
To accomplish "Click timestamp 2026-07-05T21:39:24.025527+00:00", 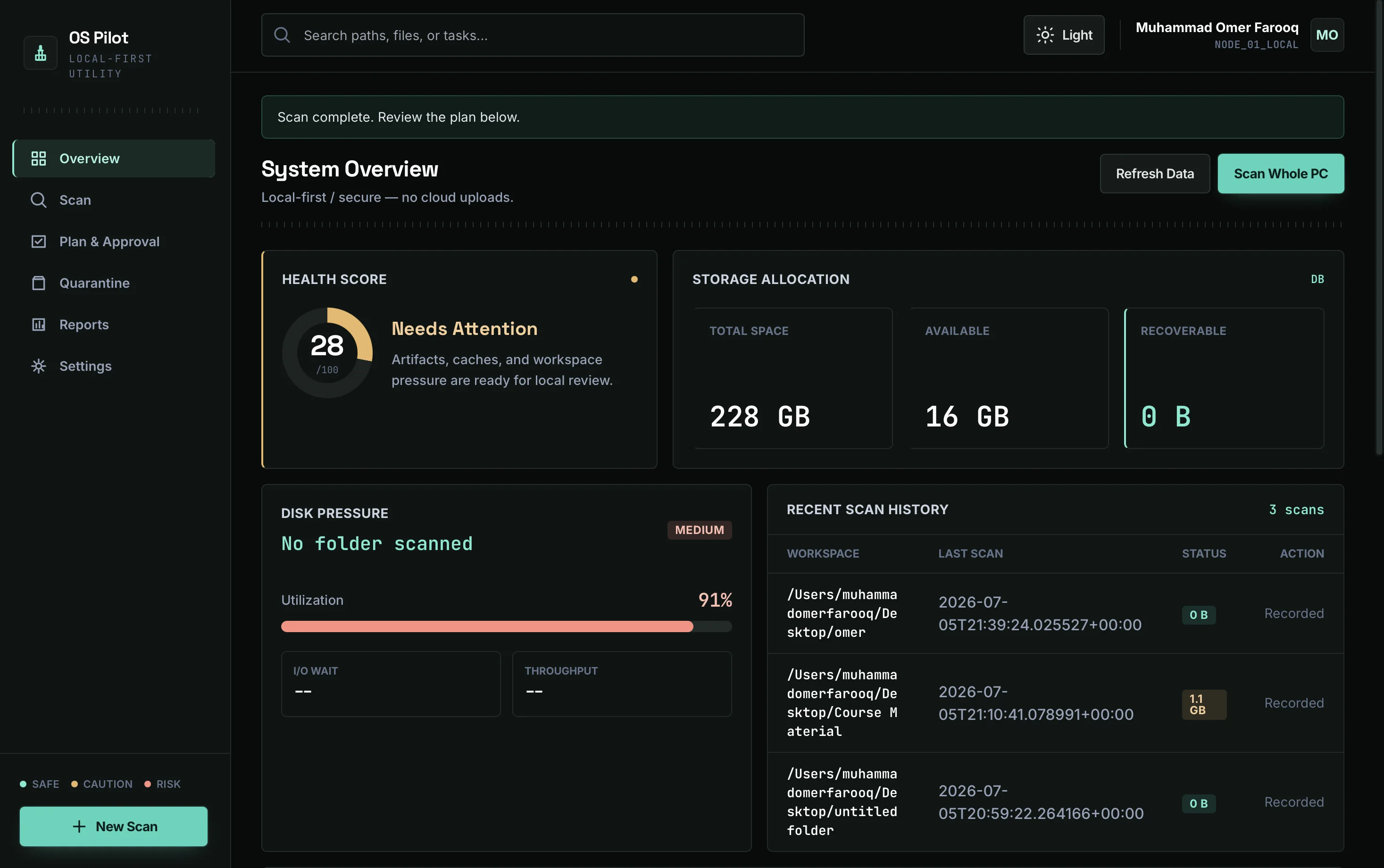I will (x=1040, y=613).
